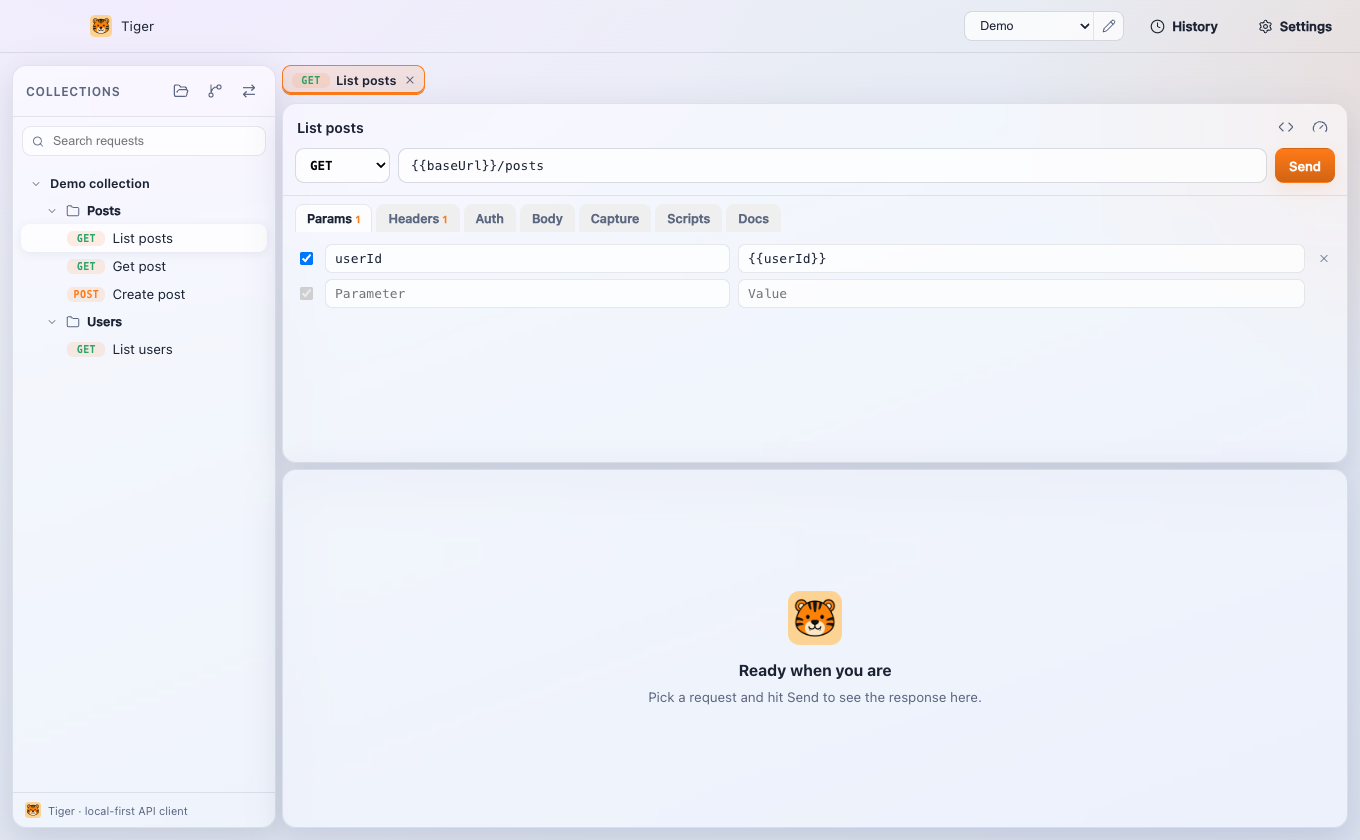
Task: Click the speedometer gauge icon
Action: coord(1320,127)
